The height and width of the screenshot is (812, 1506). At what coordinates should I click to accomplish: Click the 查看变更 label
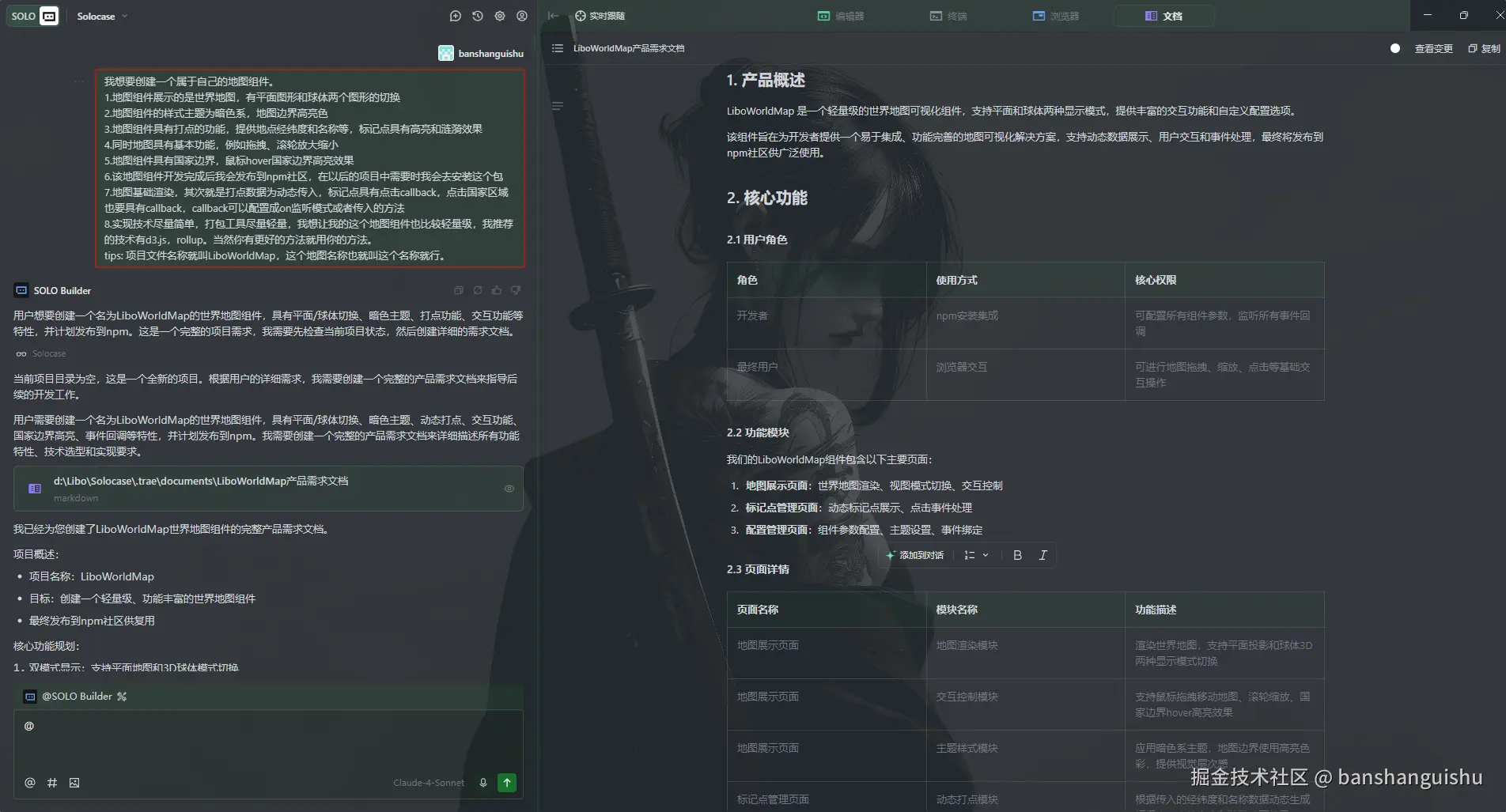pyautogui.click(x=1433, y=48)
